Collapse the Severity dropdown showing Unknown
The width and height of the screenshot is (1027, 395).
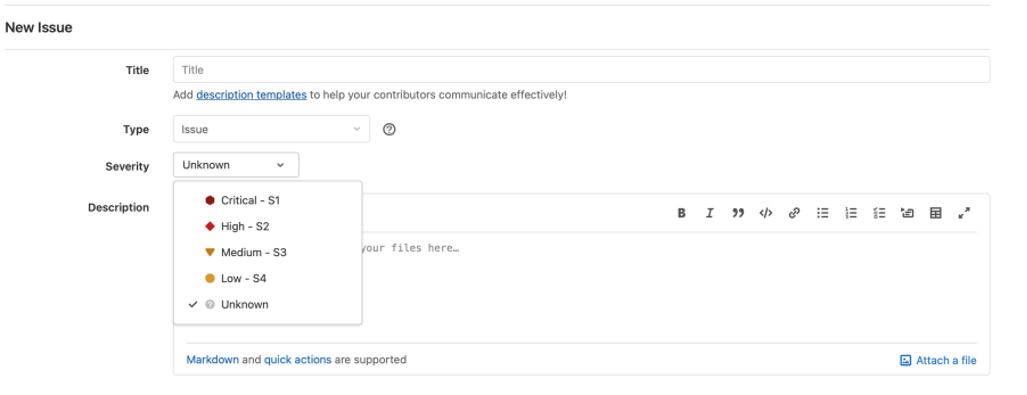[236, 165]
